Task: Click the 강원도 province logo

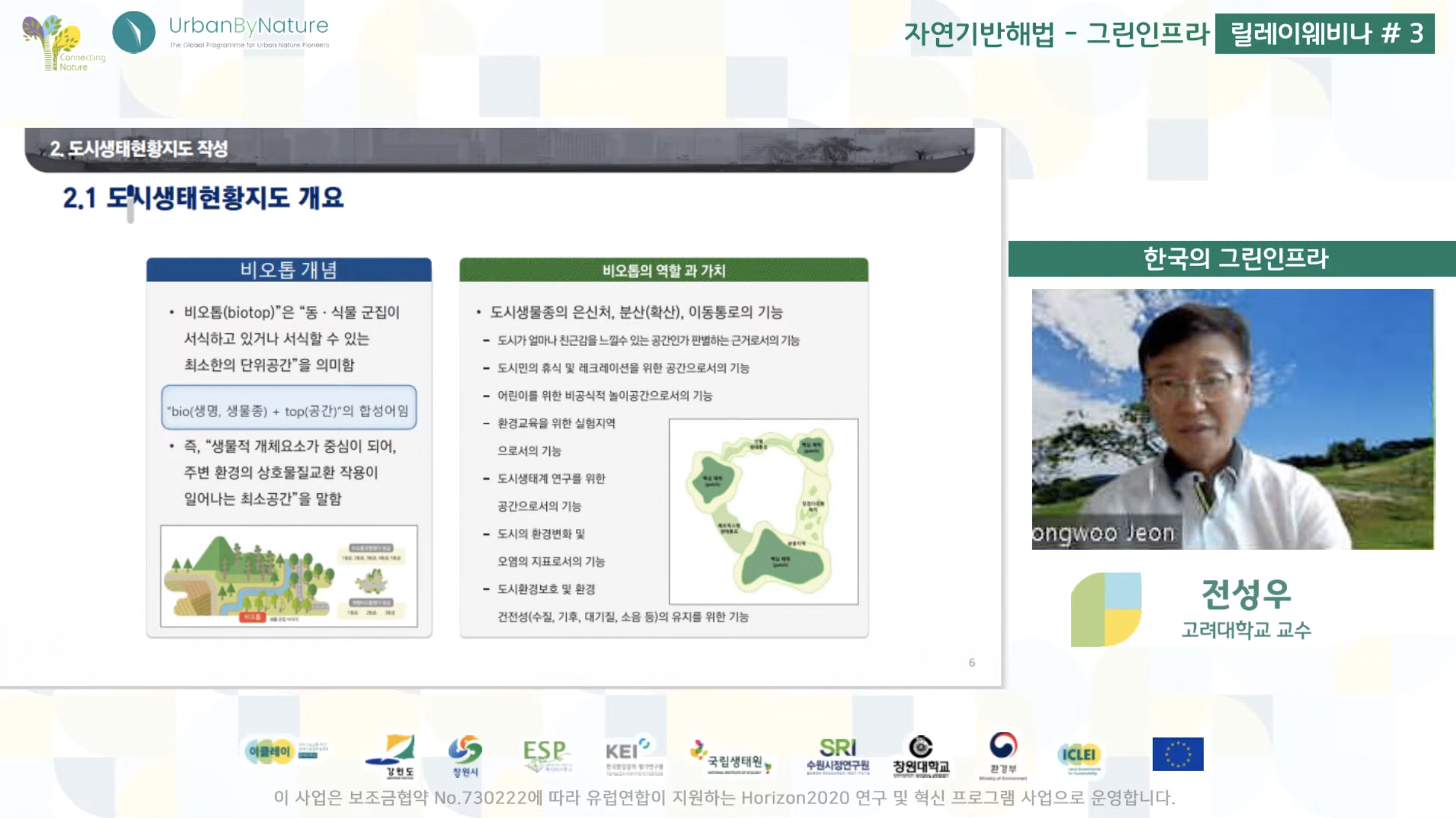Action: pyautogui.click(x=392, y=756)
